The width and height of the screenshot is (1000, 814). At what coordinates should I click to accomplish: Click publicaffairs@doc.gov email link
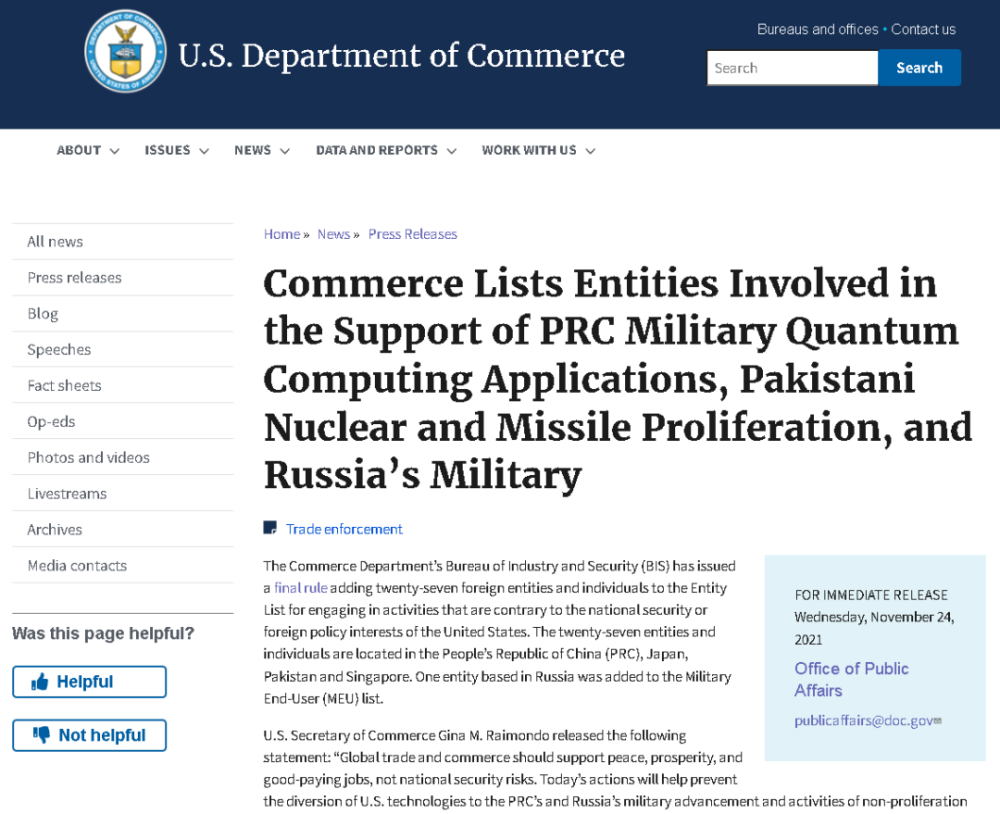864,720
